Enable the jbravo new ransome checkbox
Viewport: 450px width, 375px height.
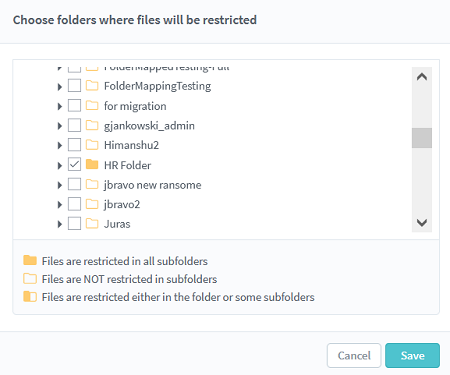pyautogui.click(x=74, y=184)
